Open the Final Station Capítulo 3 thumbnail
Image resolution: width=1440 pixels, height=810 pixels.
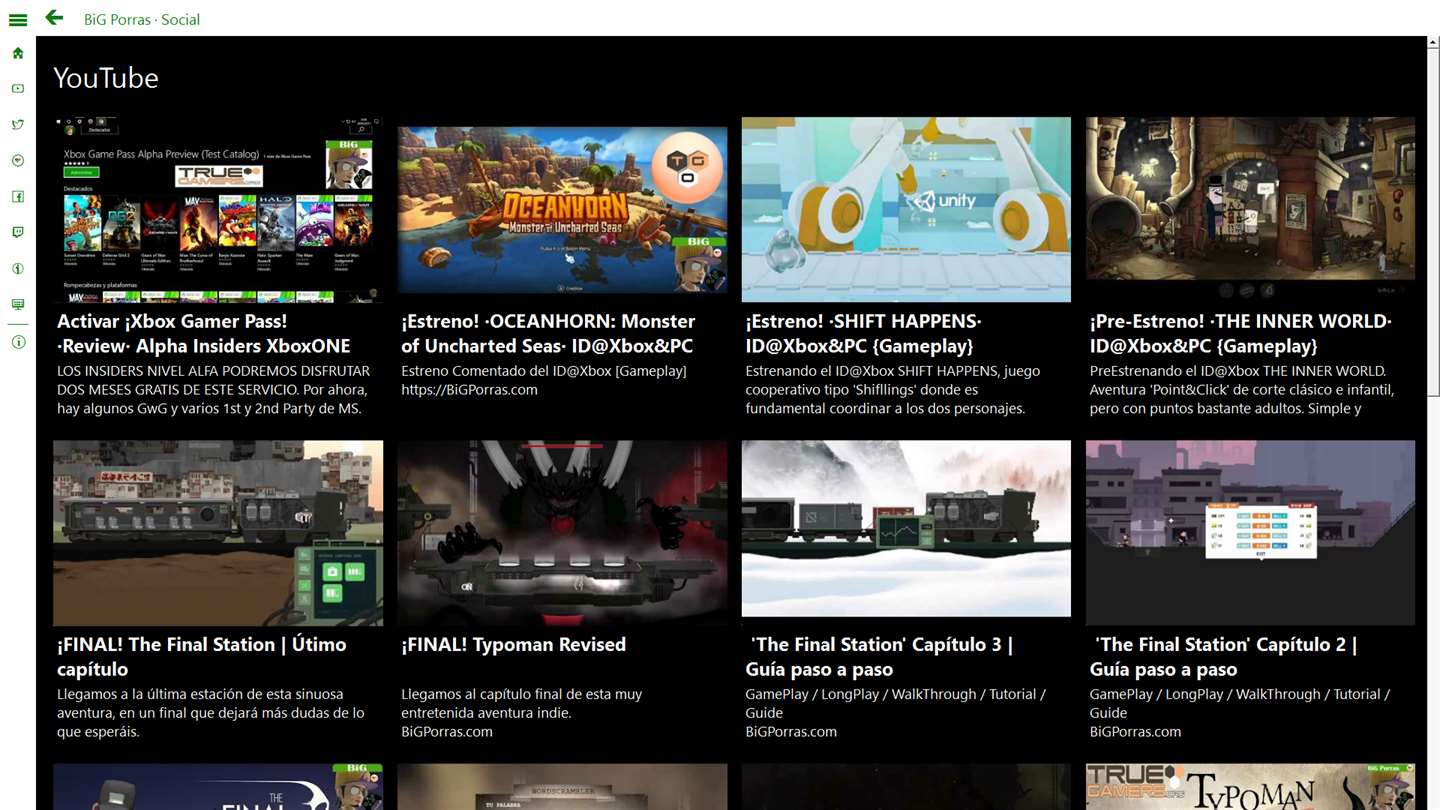[x=906, y=529]
